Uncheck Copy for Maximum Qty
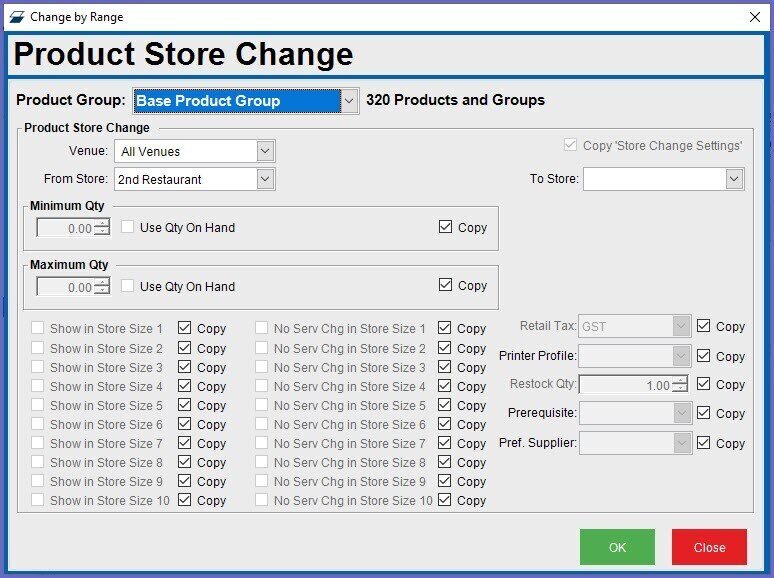774x578 pixels. point(446,286)
